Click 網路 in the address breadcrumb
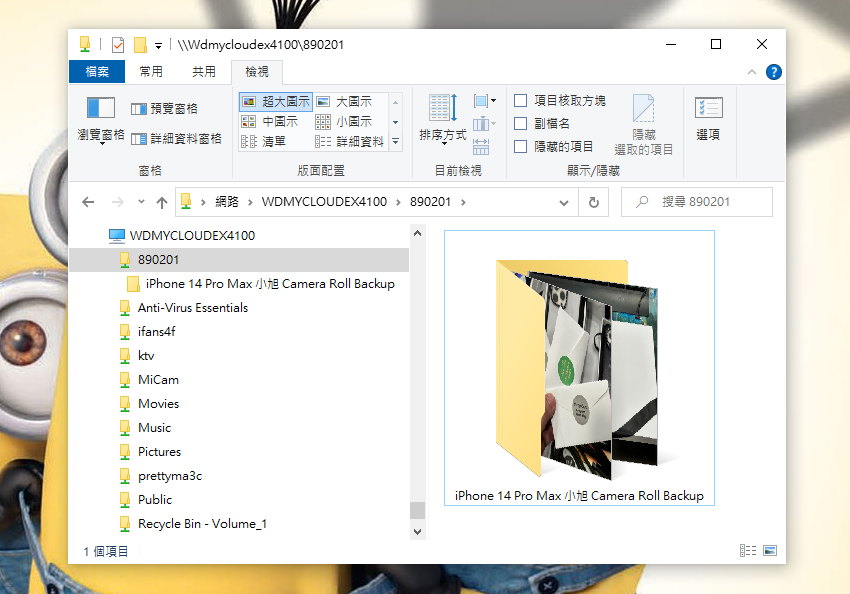This screenshot has width=850, height=594. (227, 202)
